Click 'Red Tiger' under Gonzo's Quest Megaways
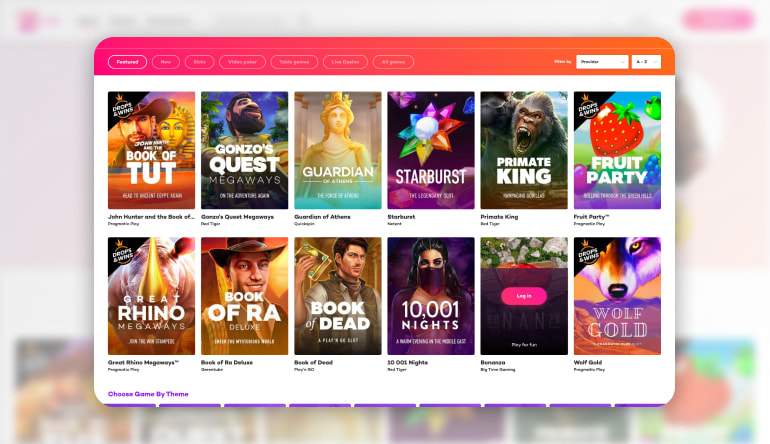Screen dimensions: 770x444 pyautogui.click(x=210, y=223)
